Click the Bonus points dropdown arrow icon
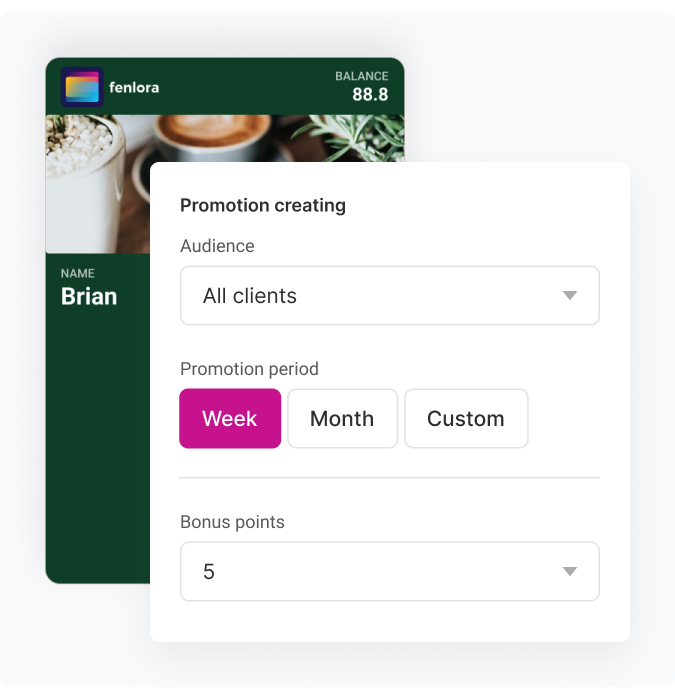This screenshot has height=699, width=675. (570, 572)
